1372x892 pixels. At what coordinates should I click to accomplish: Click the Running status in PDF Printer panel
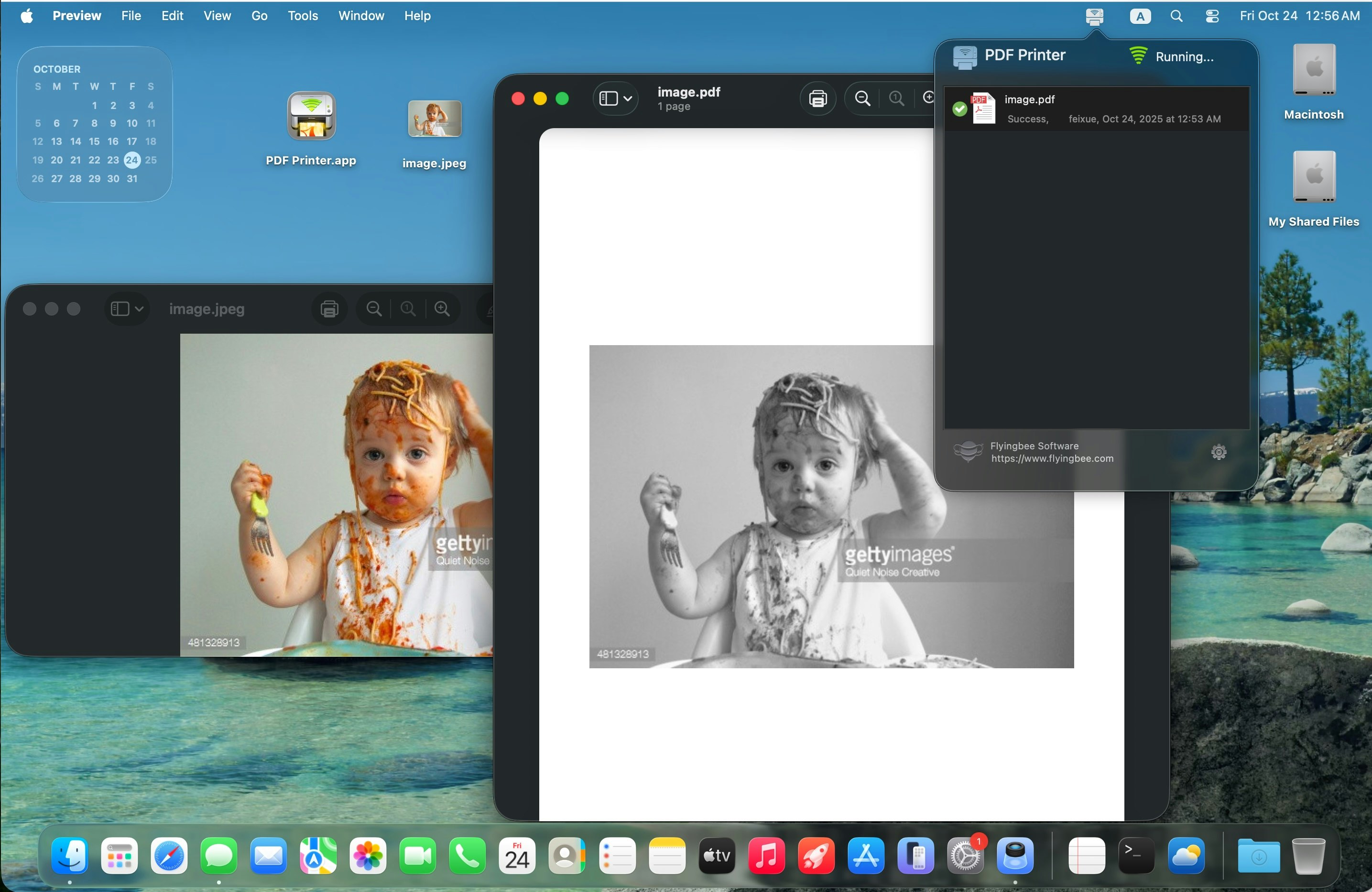pos(1184,57)
